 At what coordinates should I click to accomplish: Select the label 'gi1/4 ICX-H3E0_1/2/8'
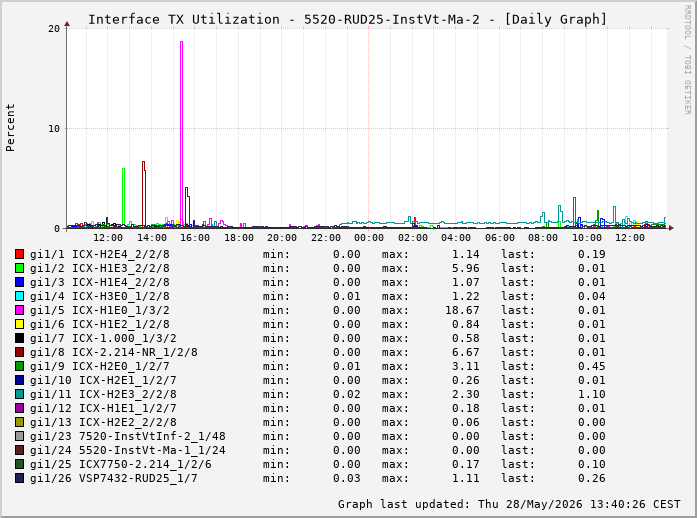pyautogui.click(x=100, y=297)
